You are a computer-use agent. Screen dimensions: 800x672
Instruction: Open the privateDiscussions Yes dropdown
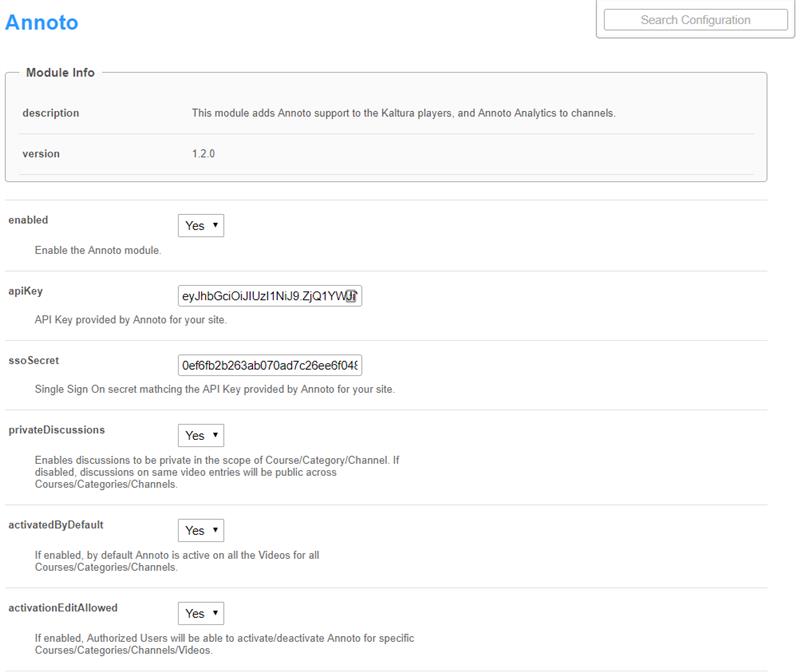[x=201, y=435]
